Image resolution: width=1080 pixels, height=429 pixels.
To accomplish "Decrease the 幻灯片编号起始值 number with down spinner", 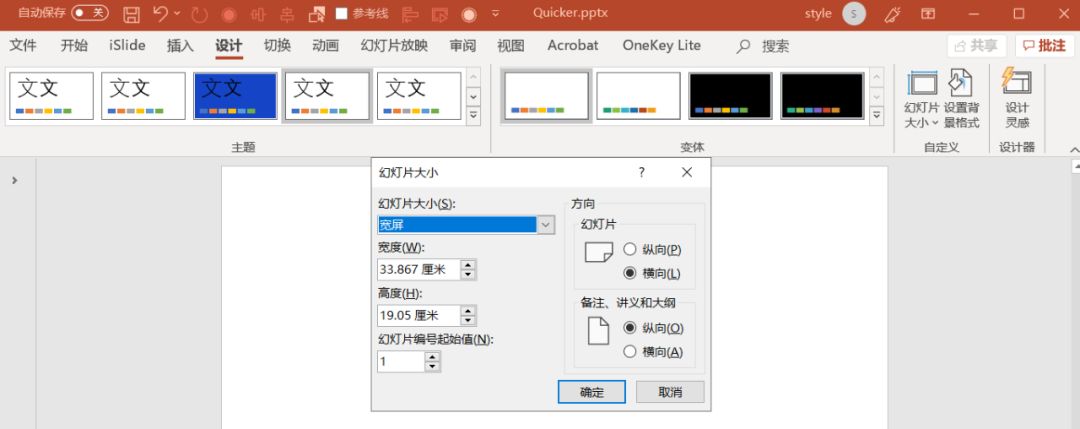I will pyautogui.click(x=432, y=366).
